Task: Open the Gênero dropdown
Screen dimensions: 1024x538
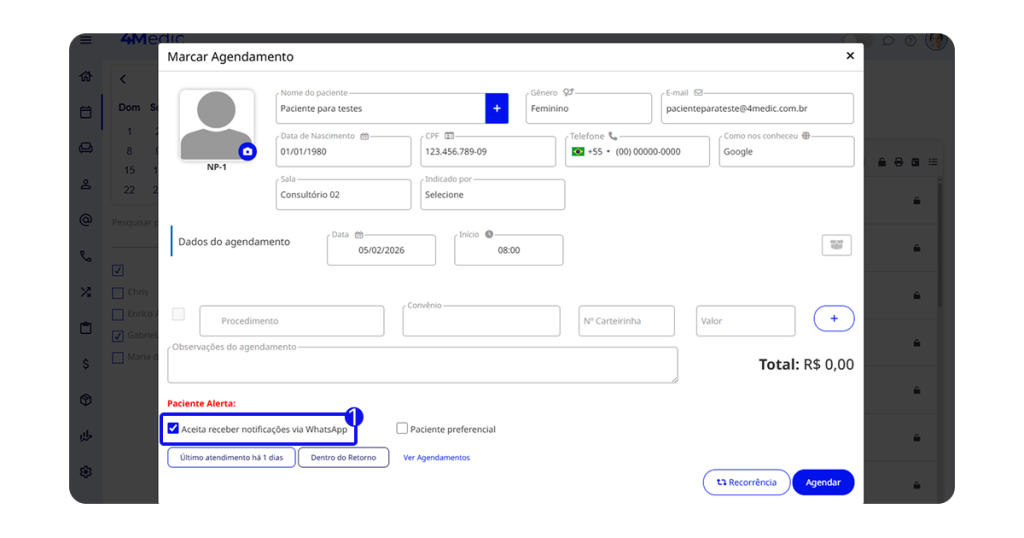Action: click(x=588, y=108)
